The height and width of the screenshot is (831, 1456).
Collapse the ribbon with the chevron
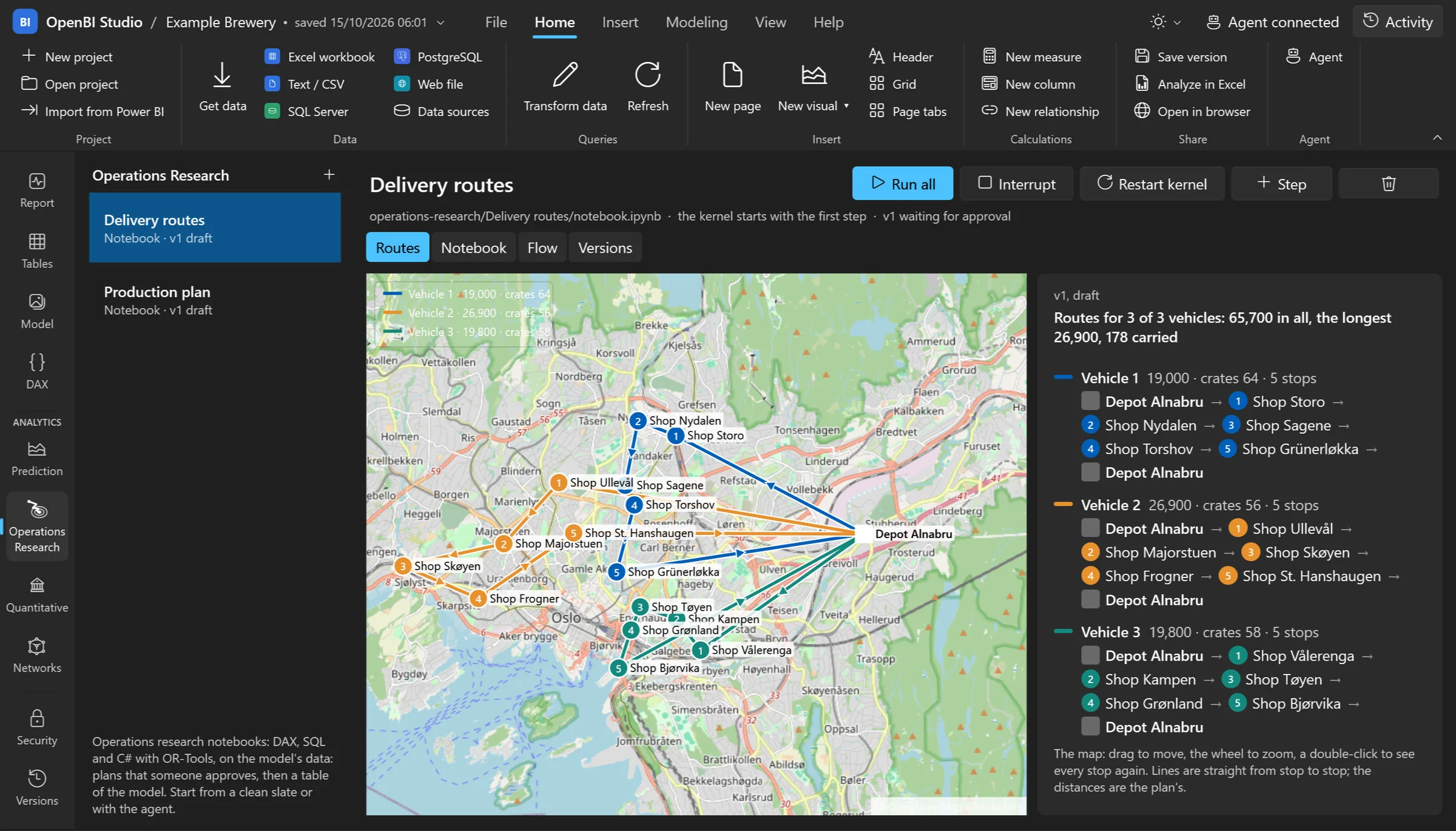click(1437, 138)
